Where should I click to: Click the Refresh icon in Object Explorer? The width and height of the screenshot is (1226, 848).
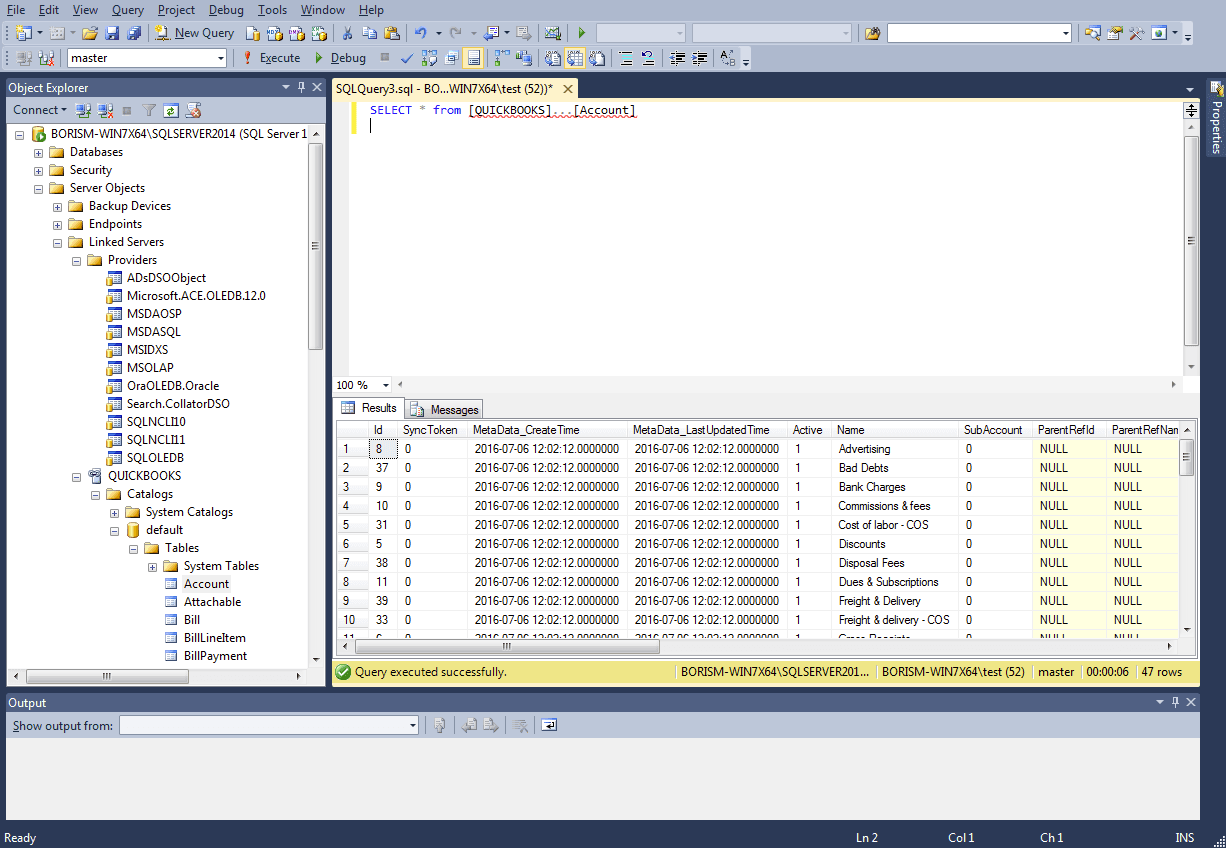(x=171, y=110)
